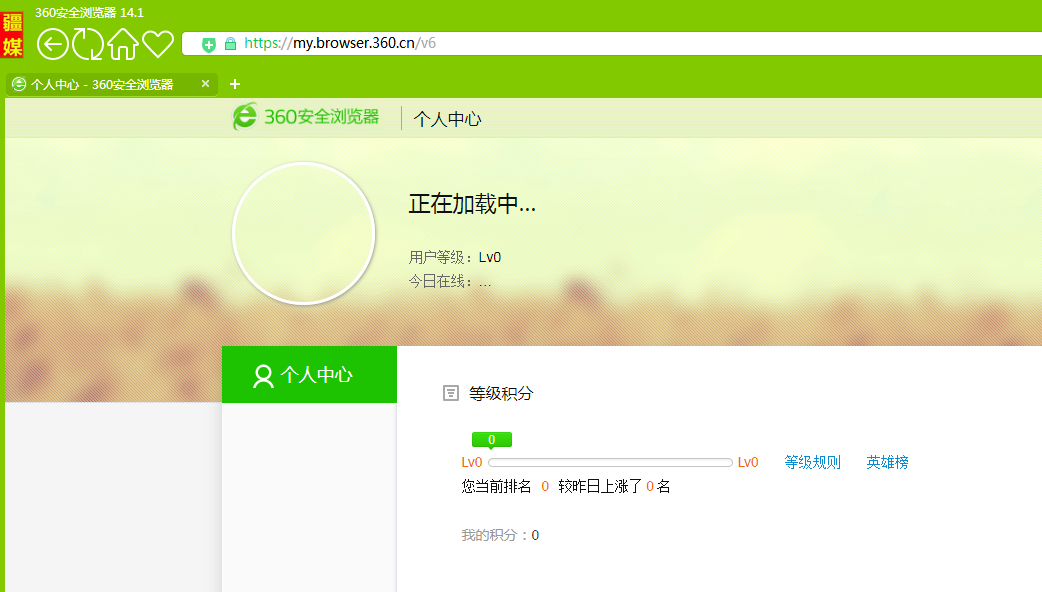Go back with the back arrow button
This screenshot has width=1042, height=592.
click(x=52, y=45)
